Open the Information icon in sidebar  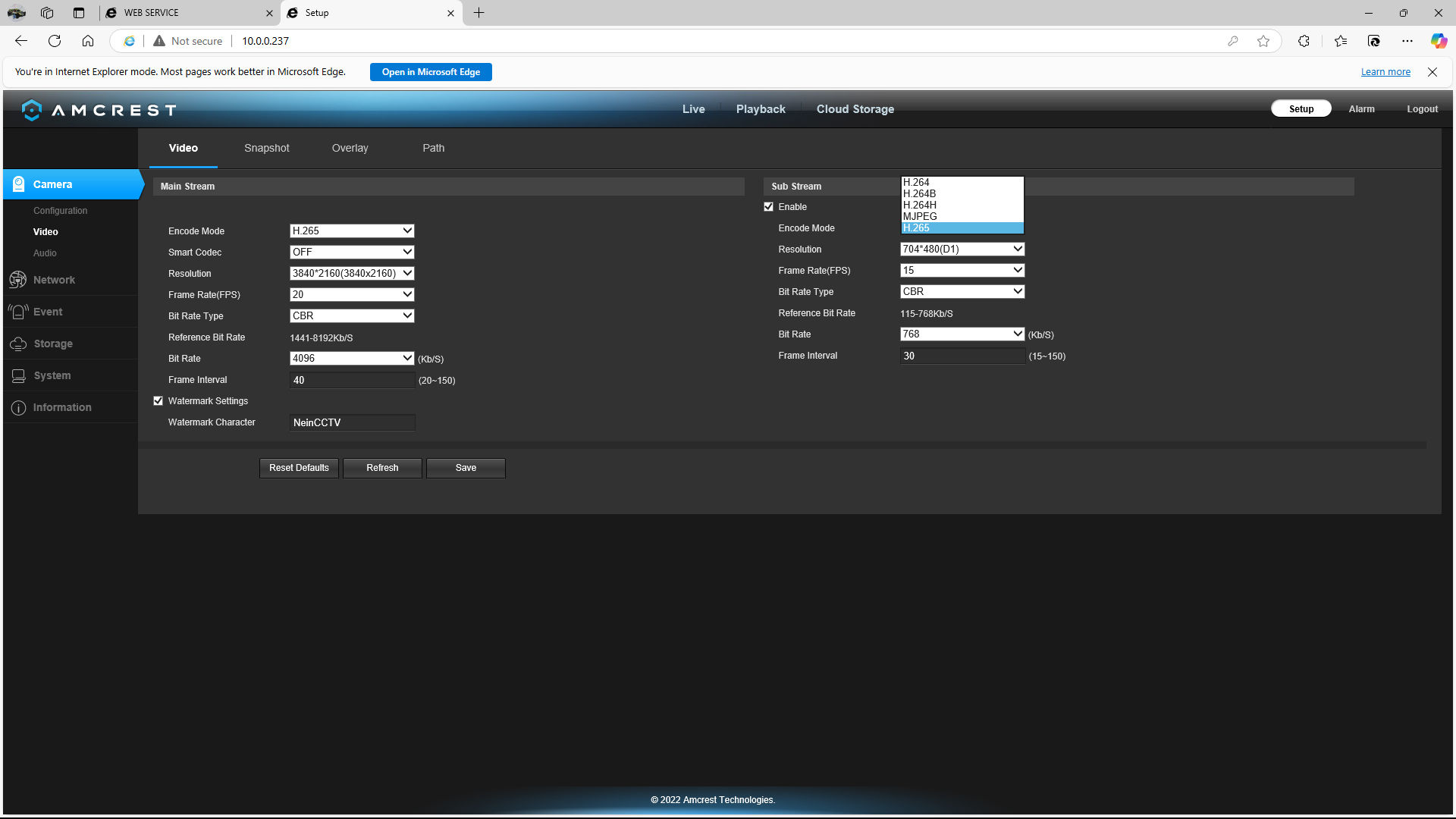click(x=18, y=407)
